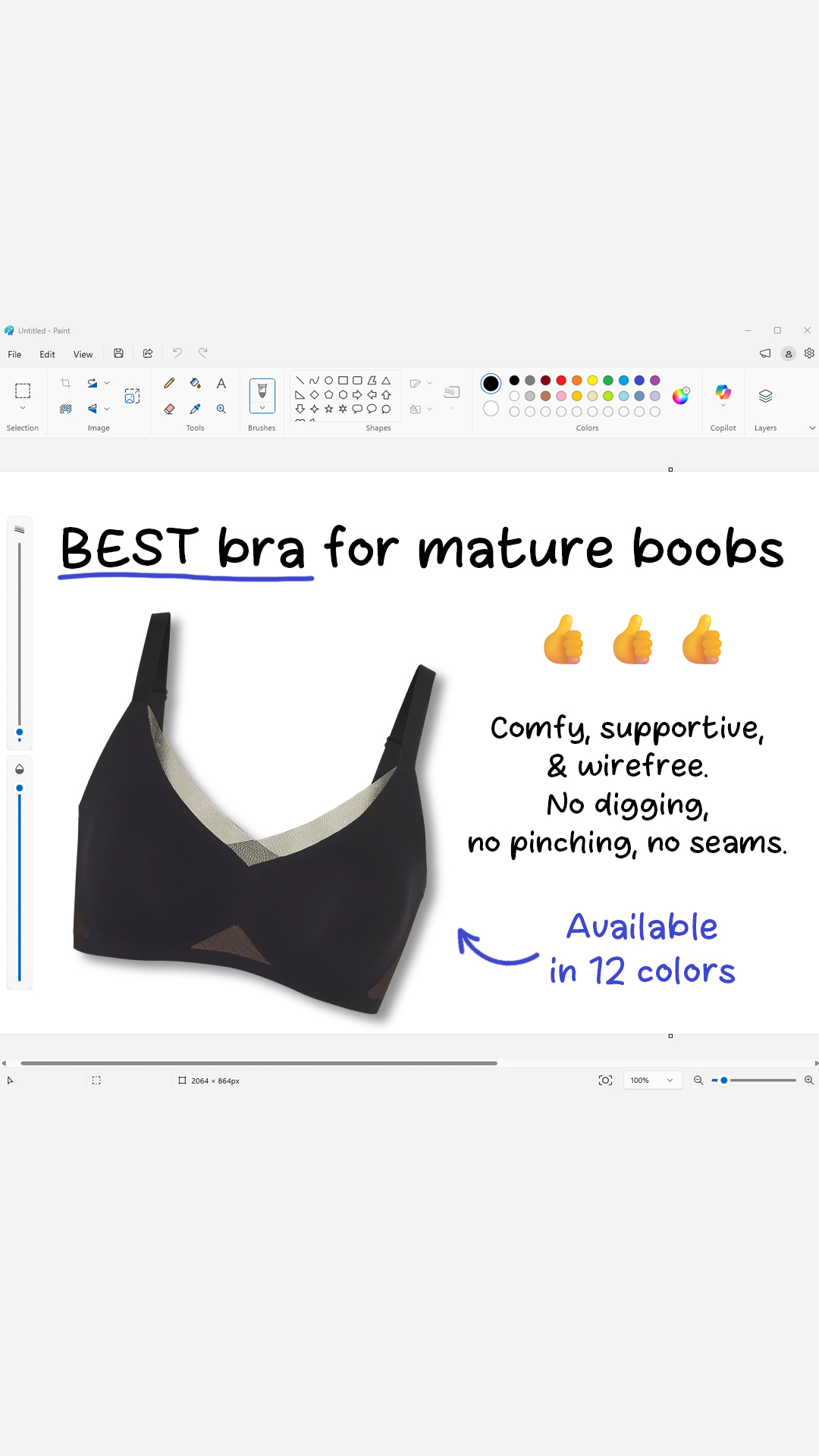Select the Eraser tool
This screenshot has width=819, height=1456.
(x=169, y=409)
